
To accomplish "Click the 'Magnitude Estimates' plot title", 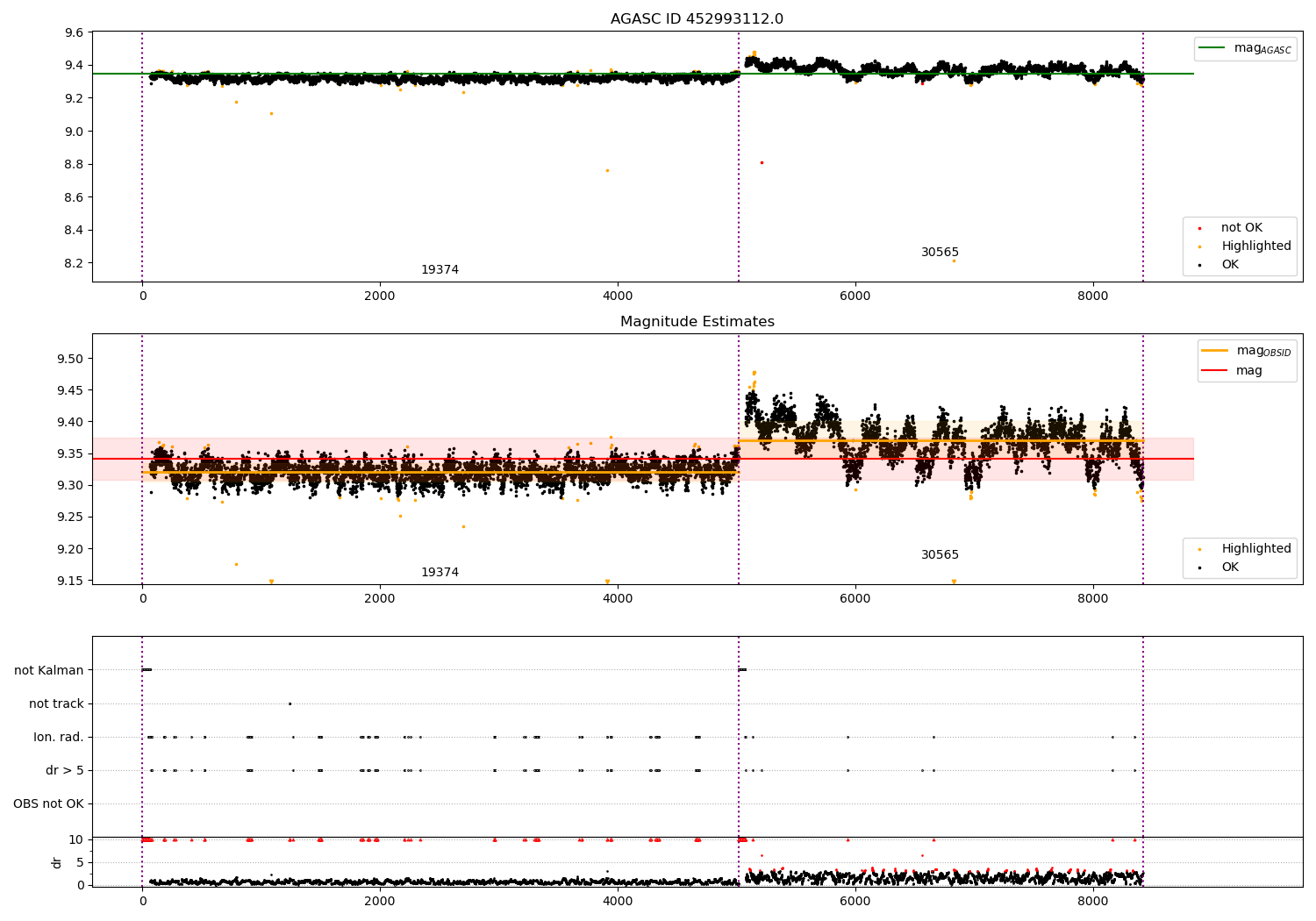I will click(697, 322).
